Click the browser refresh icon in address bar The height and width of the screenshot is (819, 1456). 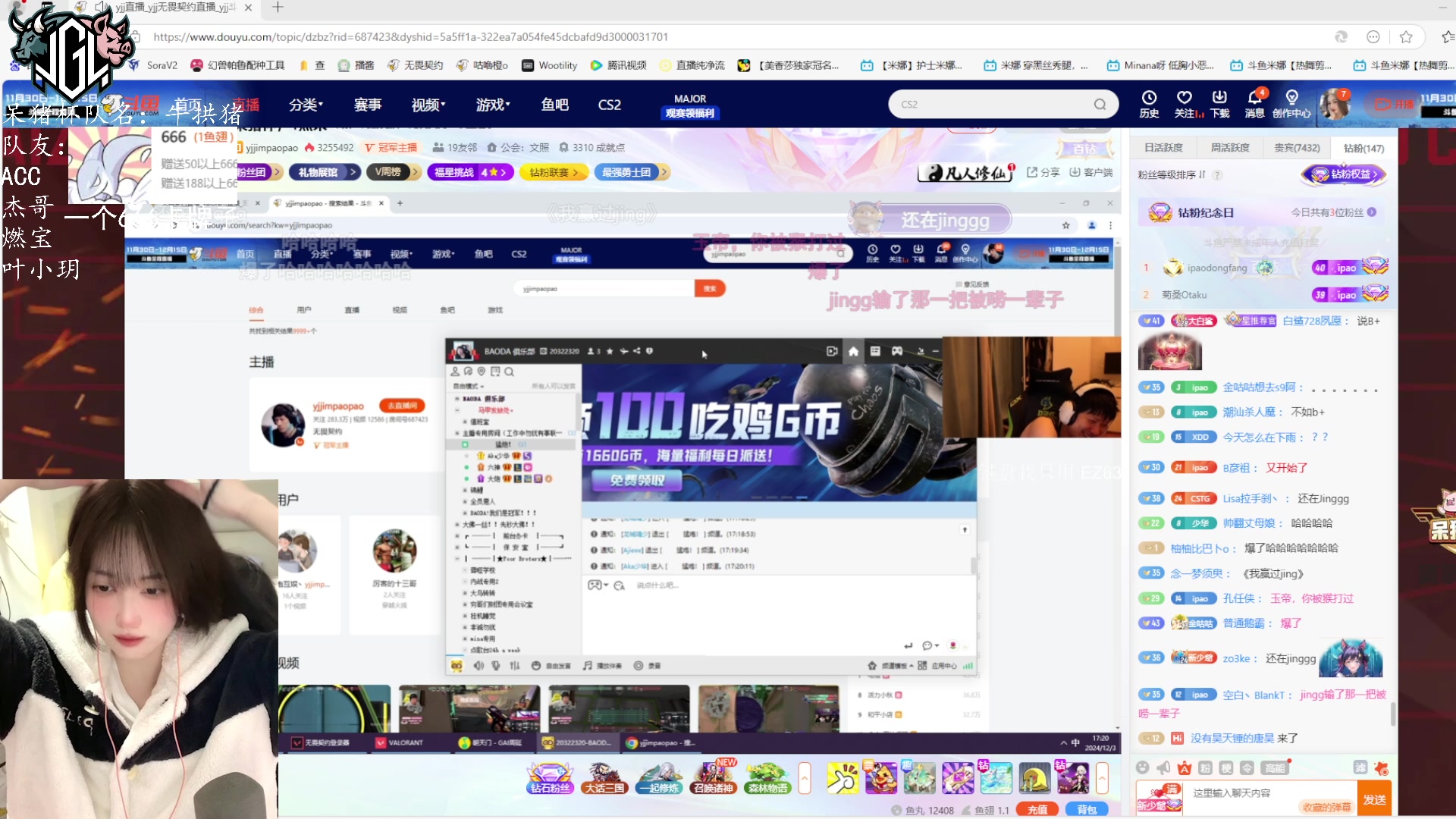coord(1341,37)
